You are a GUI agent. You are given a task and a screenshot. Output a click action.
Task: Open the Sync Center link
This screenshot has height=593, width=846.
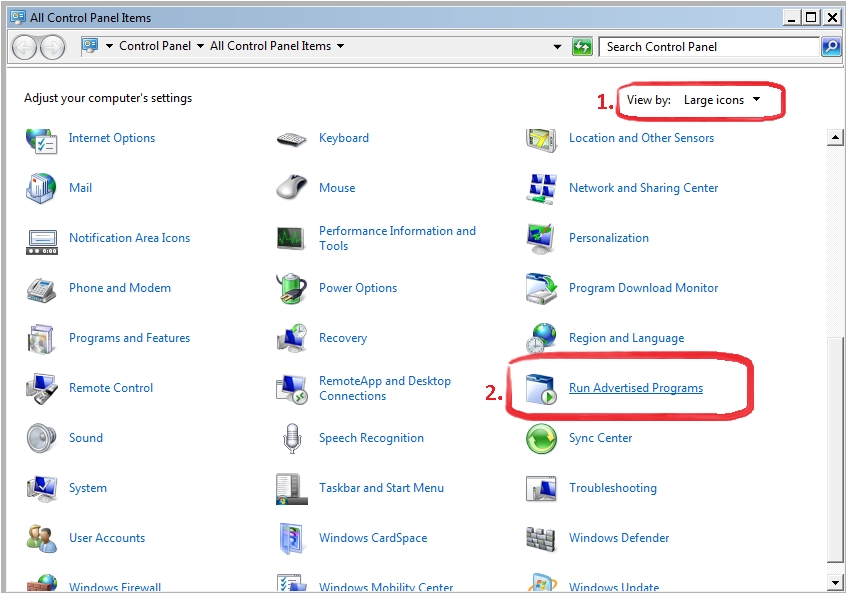point(601,438)
